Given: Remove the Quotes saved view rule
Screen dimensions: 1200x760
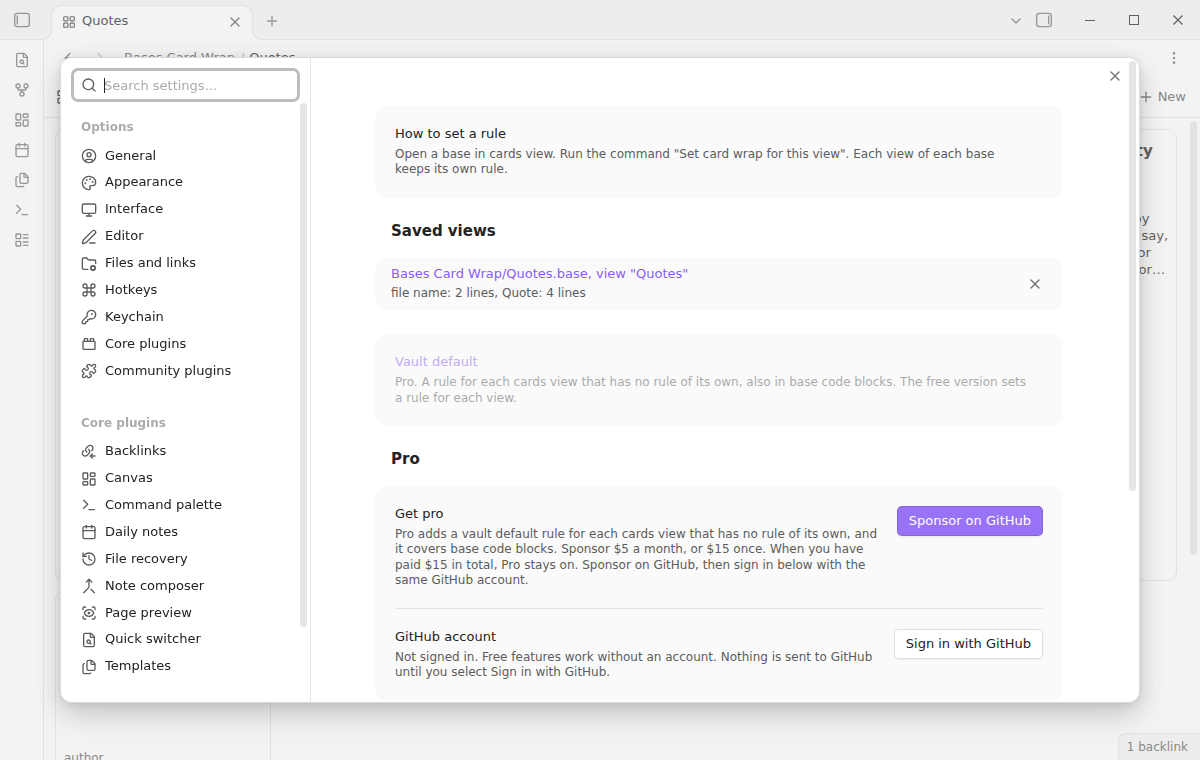Looking at the screenshot, I should 1035,284.
